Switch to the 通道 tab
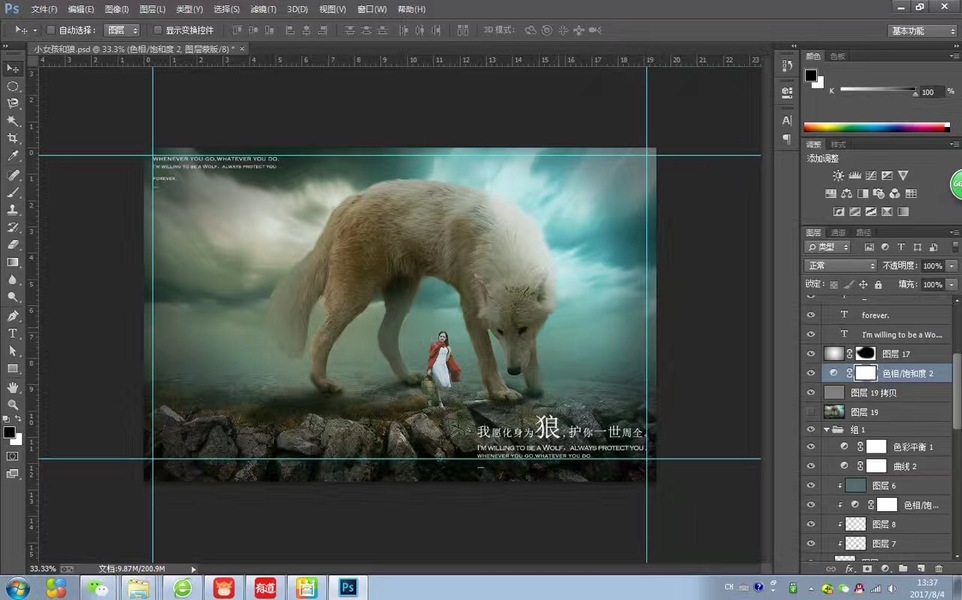962x600 pixels. 839,232
